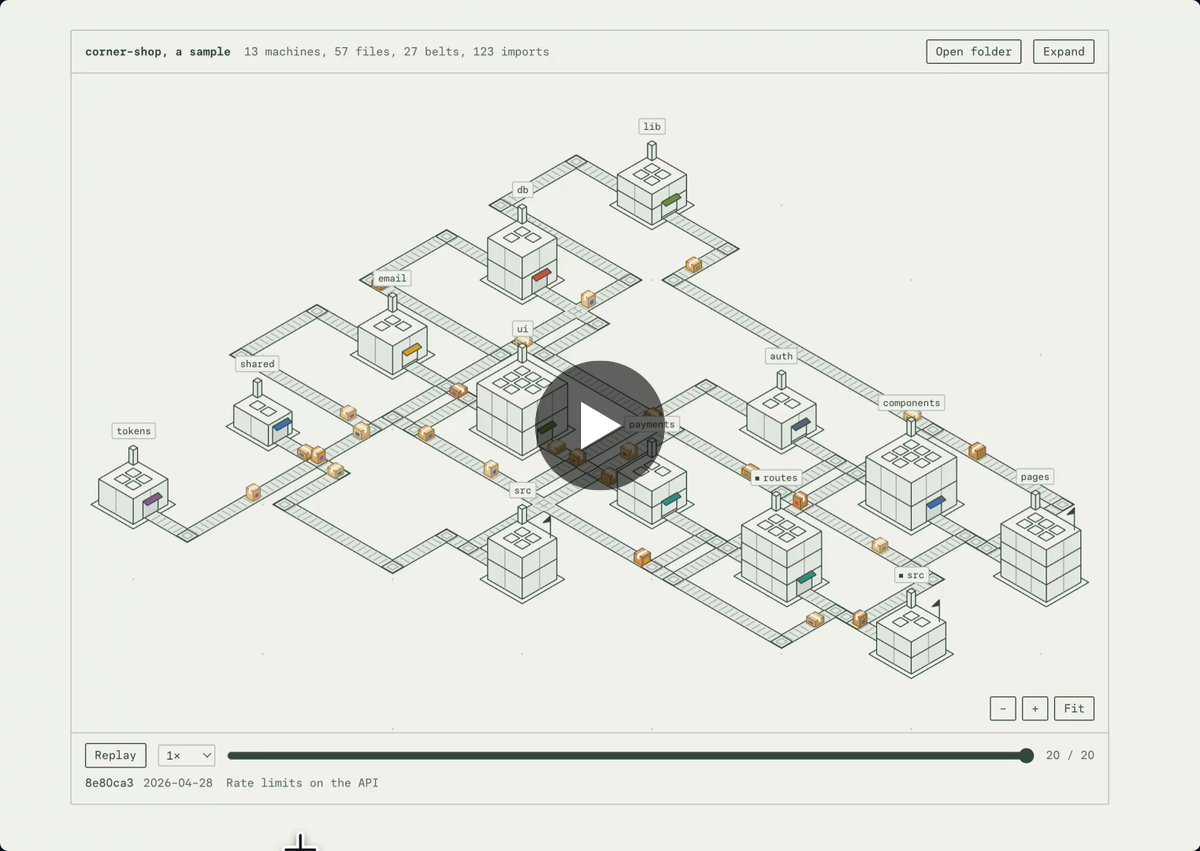Click the shared label tag
Image resolution: width=1200 pixels, height=851 pixels.
257,364
